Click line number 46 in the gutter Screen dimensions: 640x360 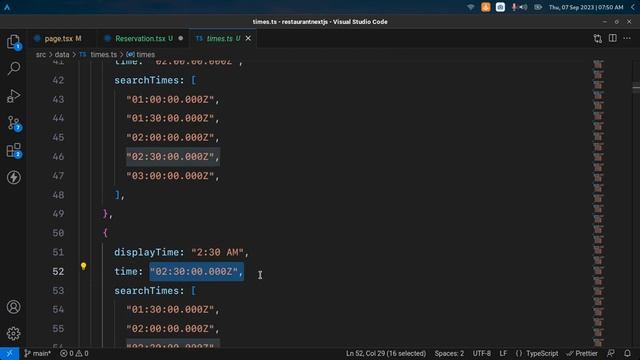click(58, 157)
